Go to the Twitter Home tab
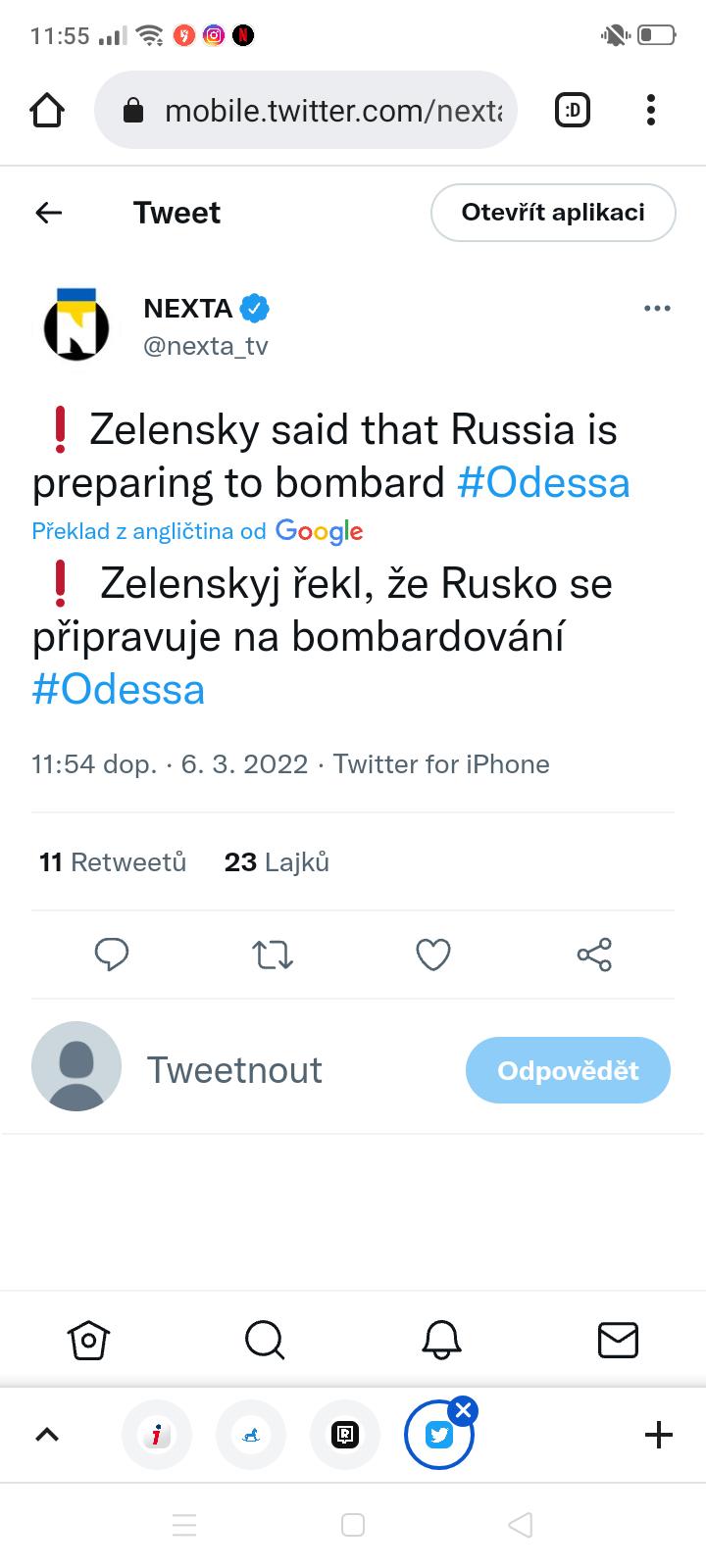The height and width of the screenshot is (1568, 706). pyautogui.click(x=88, y=1339)
